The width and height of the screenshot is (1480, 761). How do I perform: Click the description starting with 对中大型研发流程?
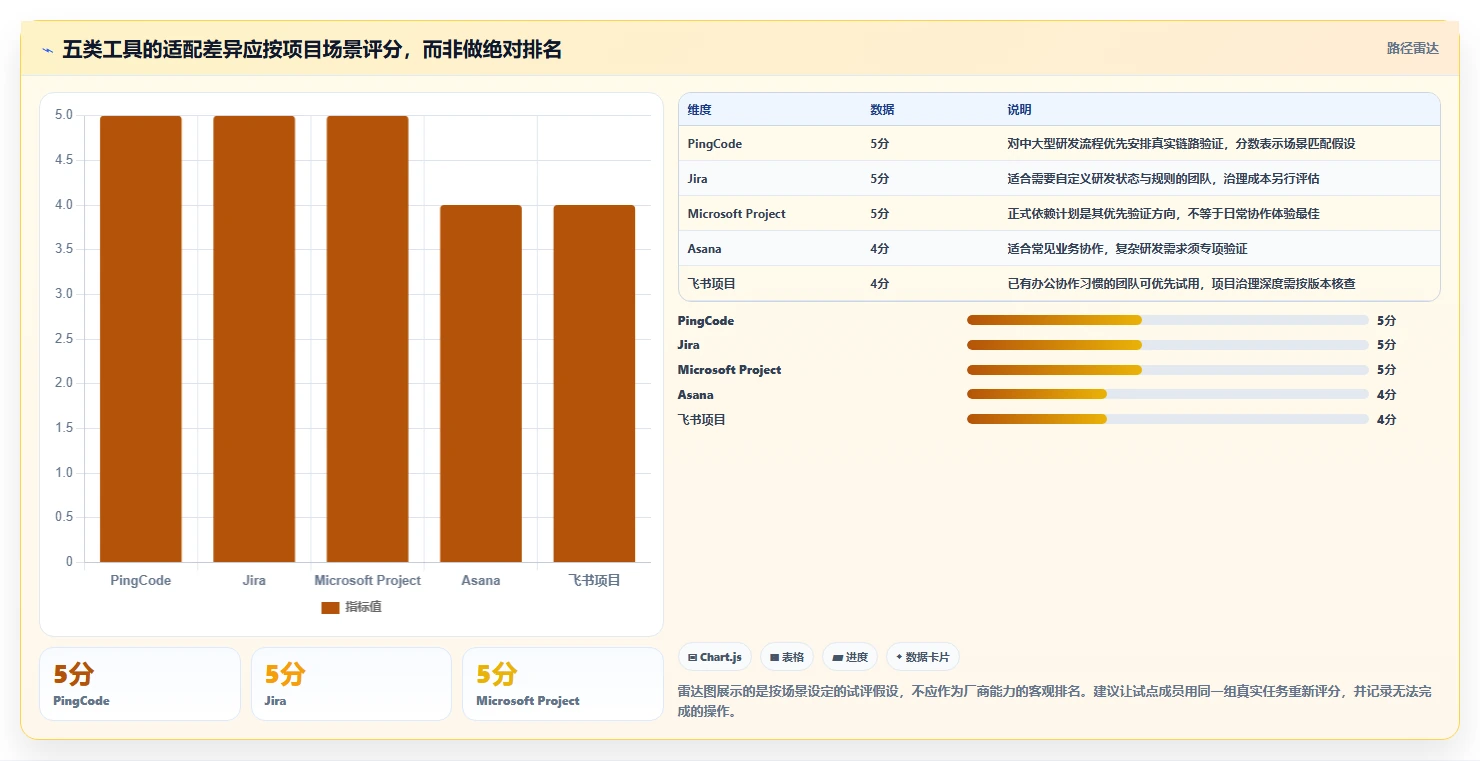coord(1181,144)
